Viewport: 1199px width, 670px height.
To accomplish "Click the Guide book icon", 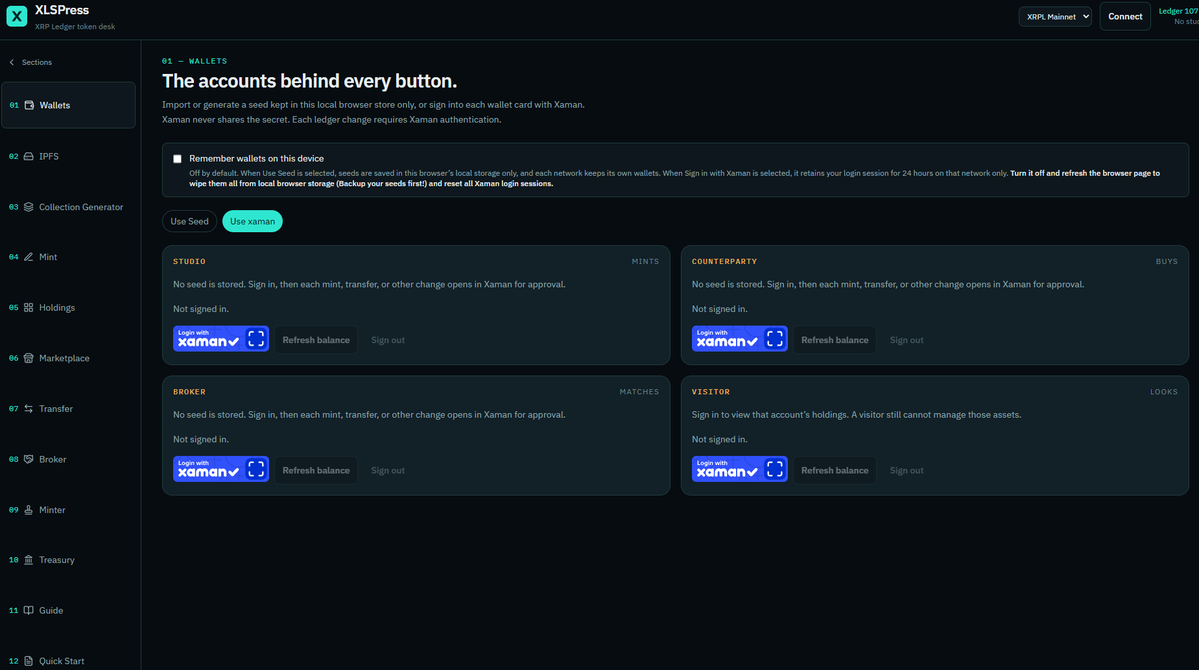I will 28,610.
